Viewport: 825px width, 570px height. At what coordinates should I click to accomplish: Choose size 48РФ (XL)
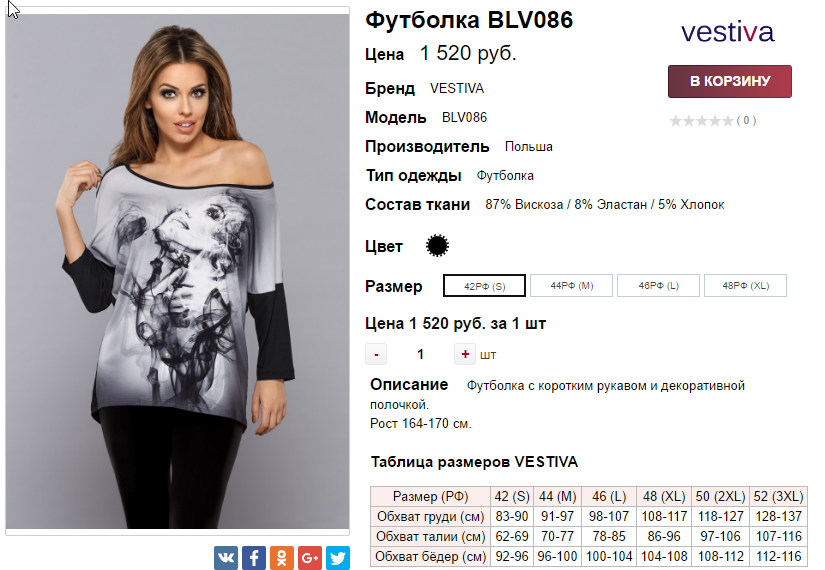(x=746, y=286)
